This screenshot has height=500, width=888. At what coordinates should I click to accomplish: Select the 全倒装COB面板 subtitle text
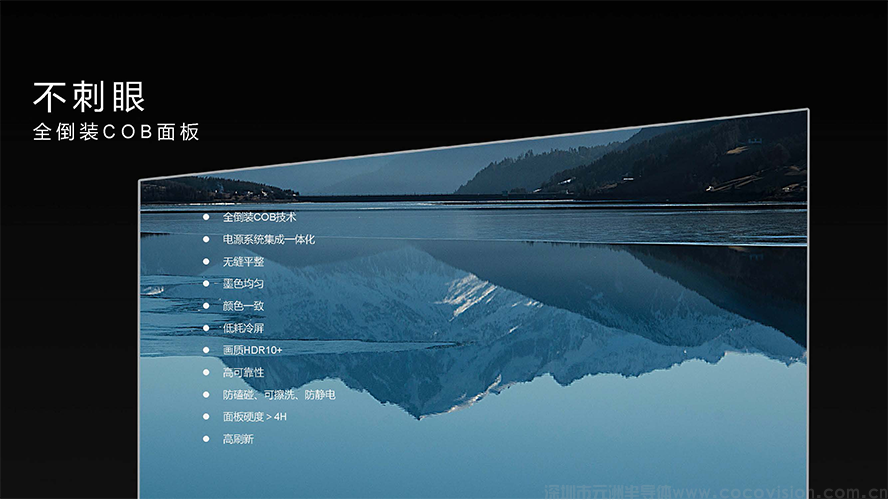click(x=116, y=132)
